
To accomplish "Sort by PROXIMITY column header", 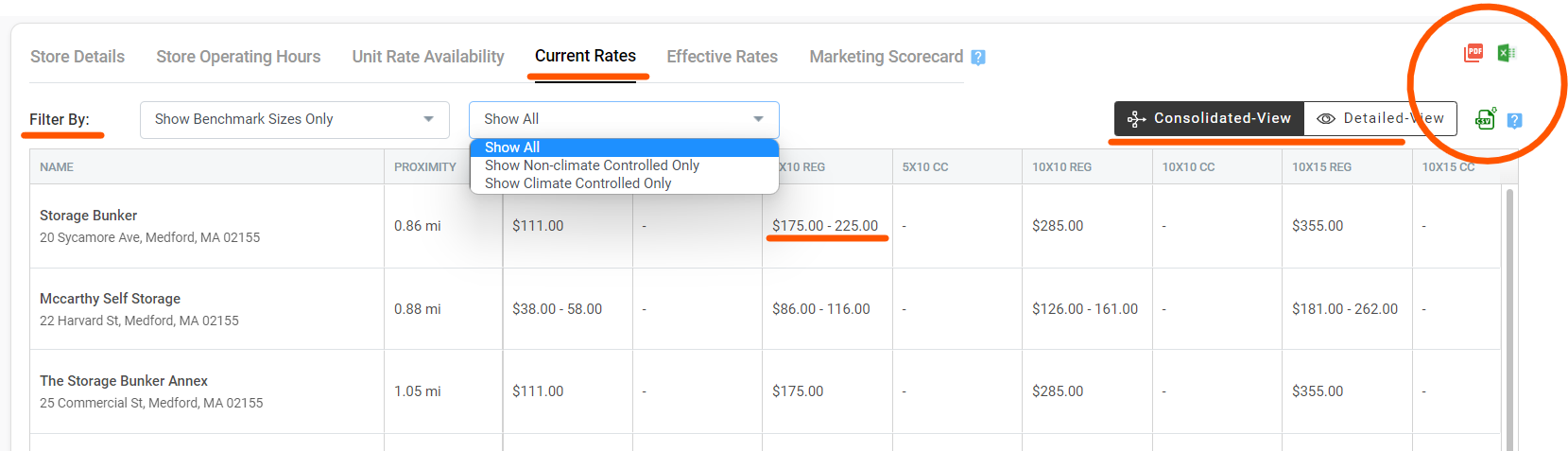I will pyautogui.click(x=425, y=167).
